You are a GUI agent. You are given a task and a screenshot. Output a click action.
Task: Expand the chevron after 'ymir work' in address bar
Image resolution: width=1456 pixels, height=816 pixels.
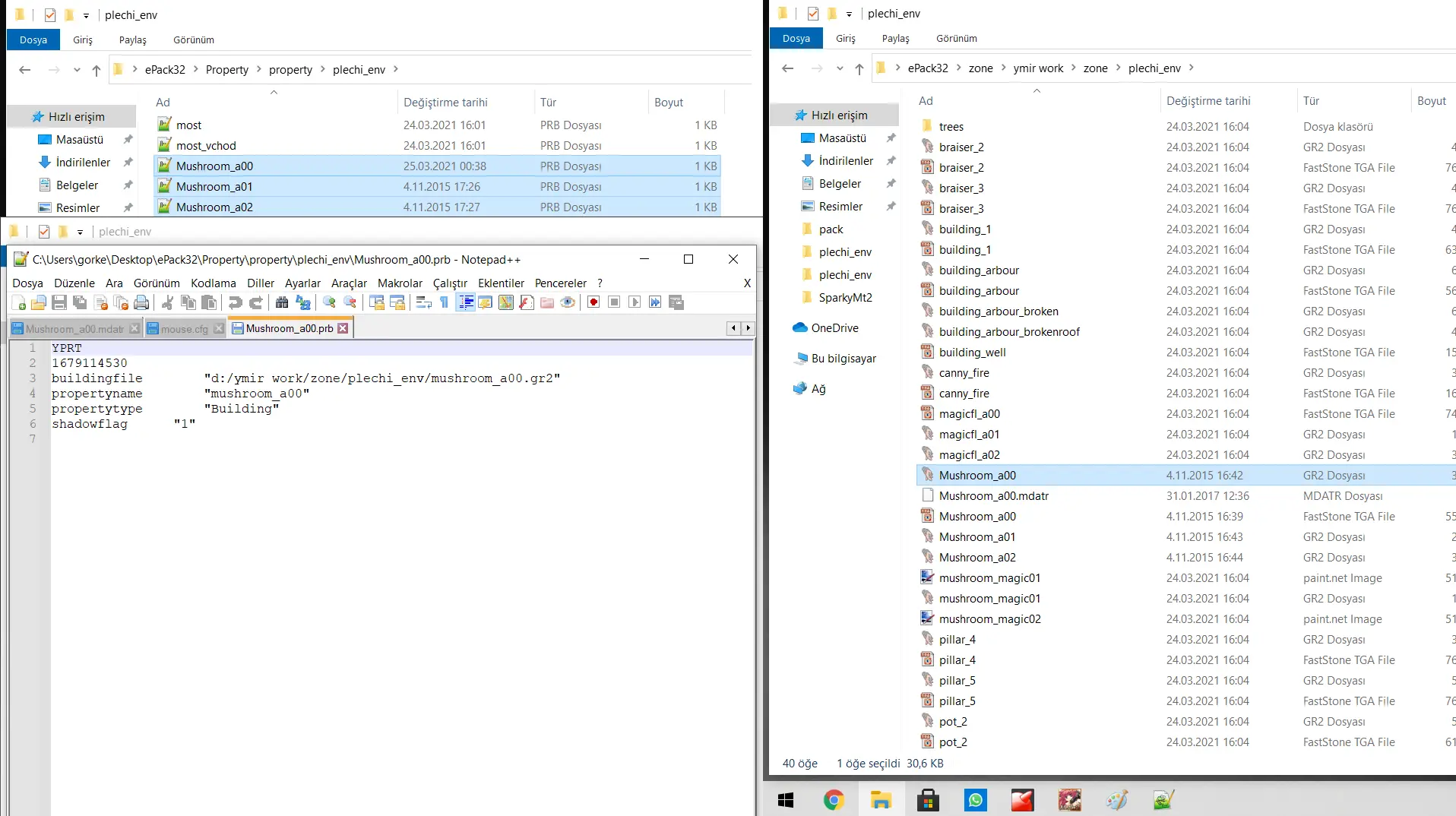(1074, 68)
